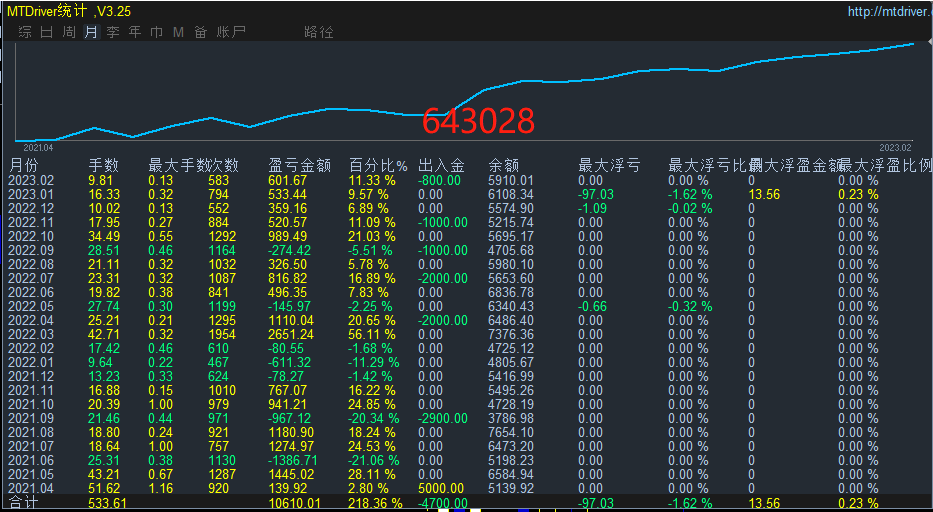Viewport: 933px width, 512px height.
Task: Open the 币 currency tab
Action: [156, 32]
